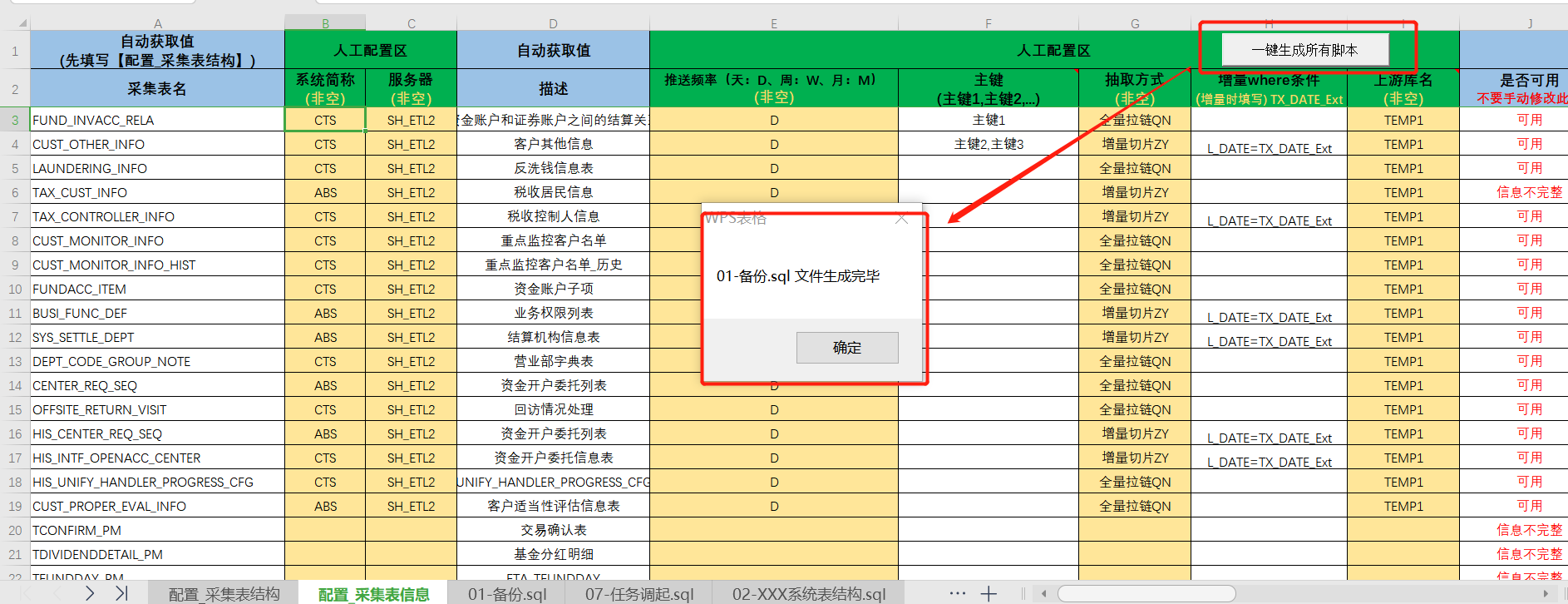
Task: Open the 07-任务调起.sql sheet tab
Action: coord(639,594)
